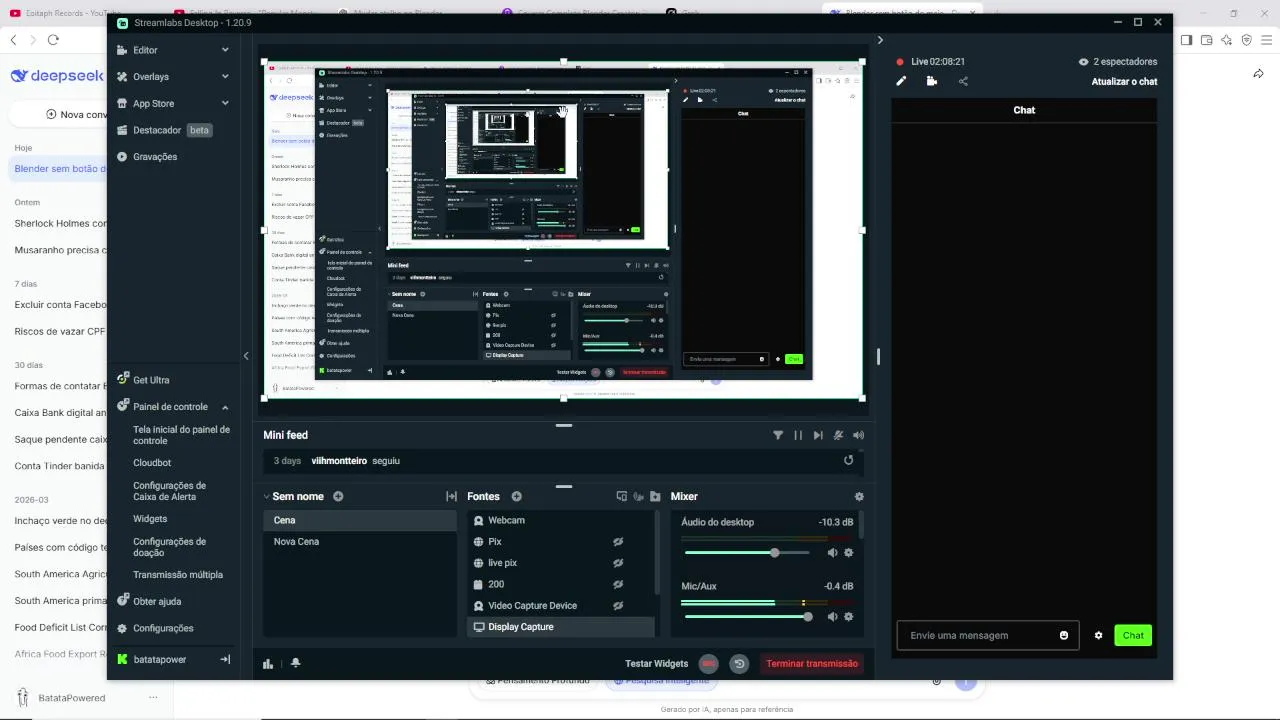The height and width of the screenshot is (720, 1280).
Task: Add a folder in Fontes panel
Action: point(655,496)
